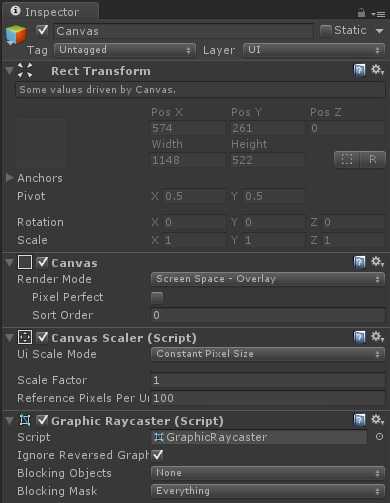
Task: Open Canvas Scaler help reference book icon
Action: [359, 337]
